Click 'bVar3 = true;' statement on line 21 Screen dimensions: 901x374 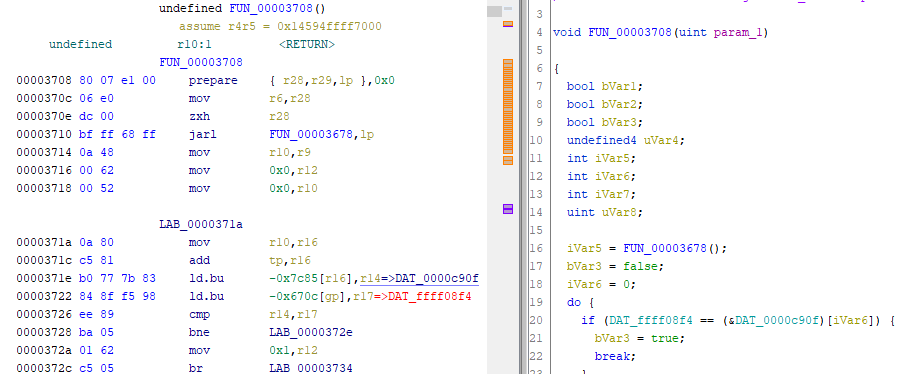pos(640,338)
